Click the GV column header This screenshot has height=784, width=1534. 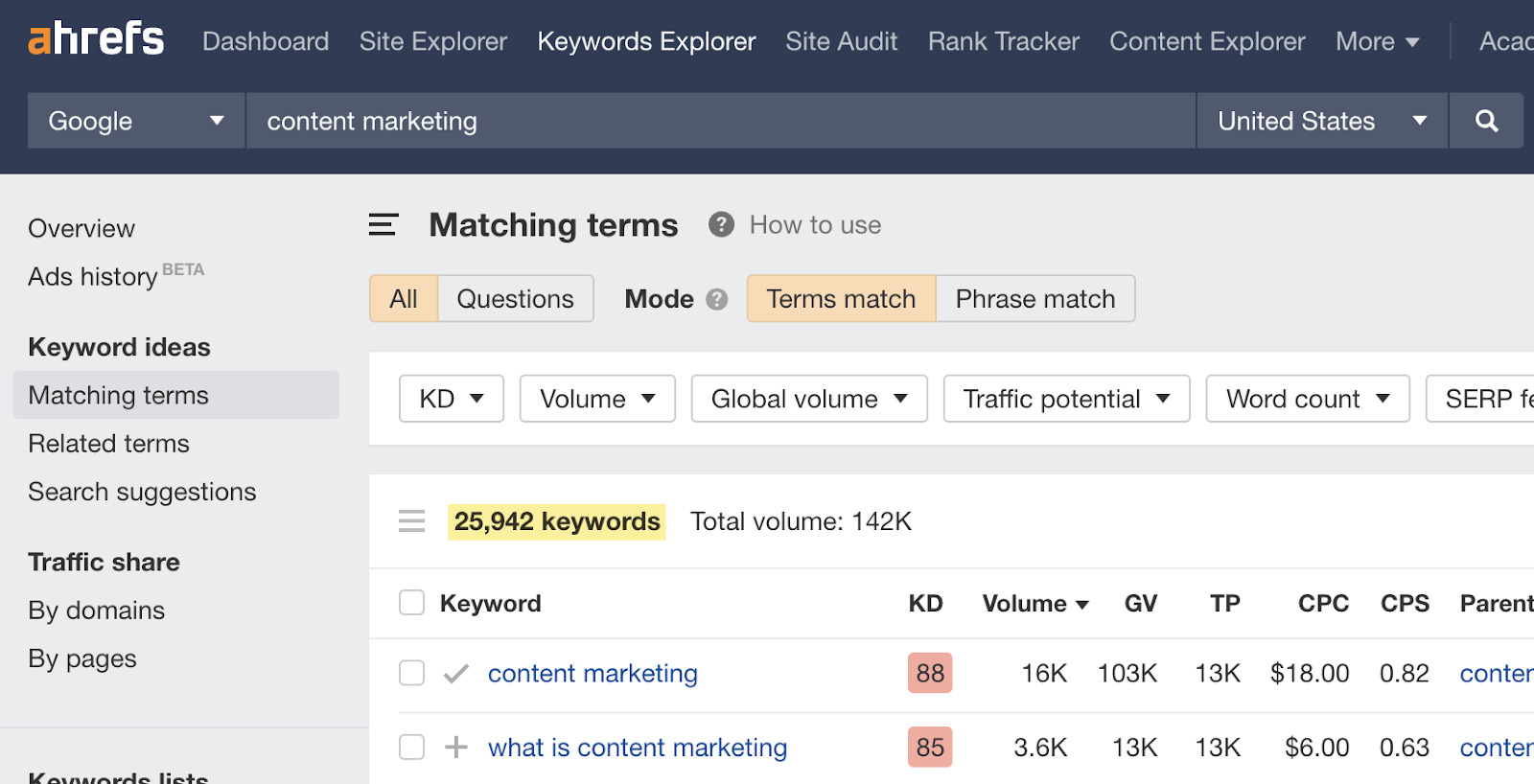point(1140,604)
